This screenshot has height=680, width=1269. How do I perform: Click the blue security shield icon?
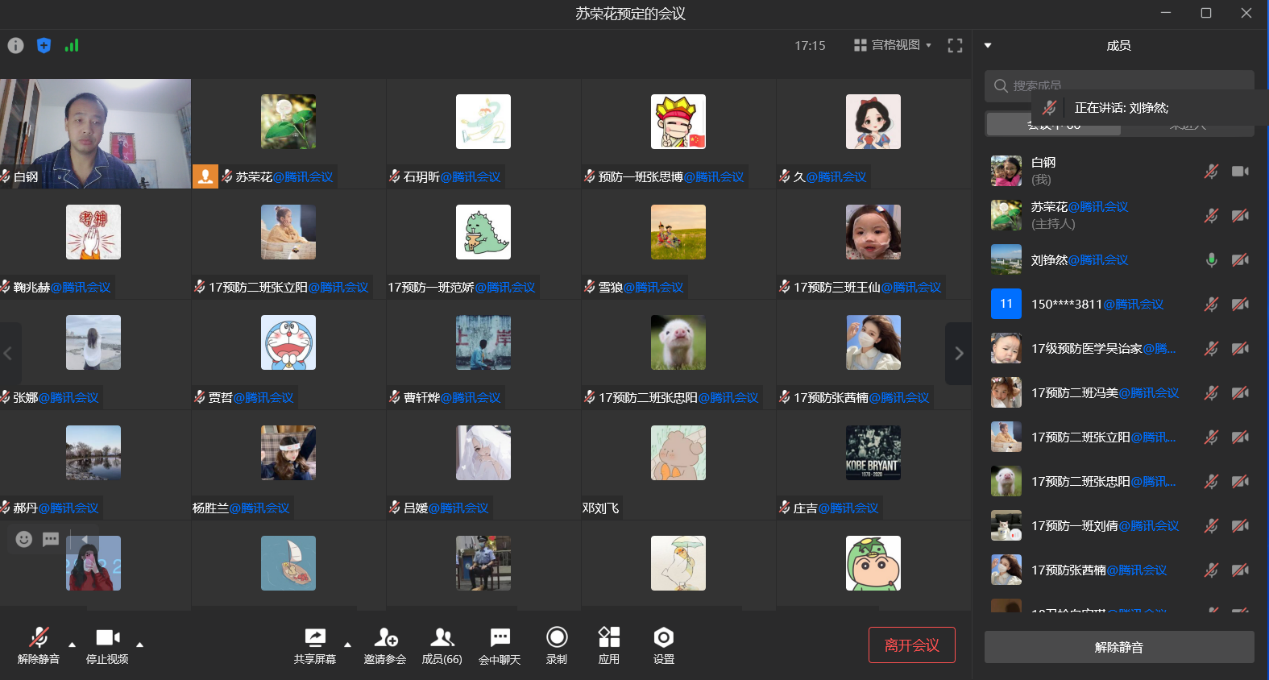tap(44, 45)
